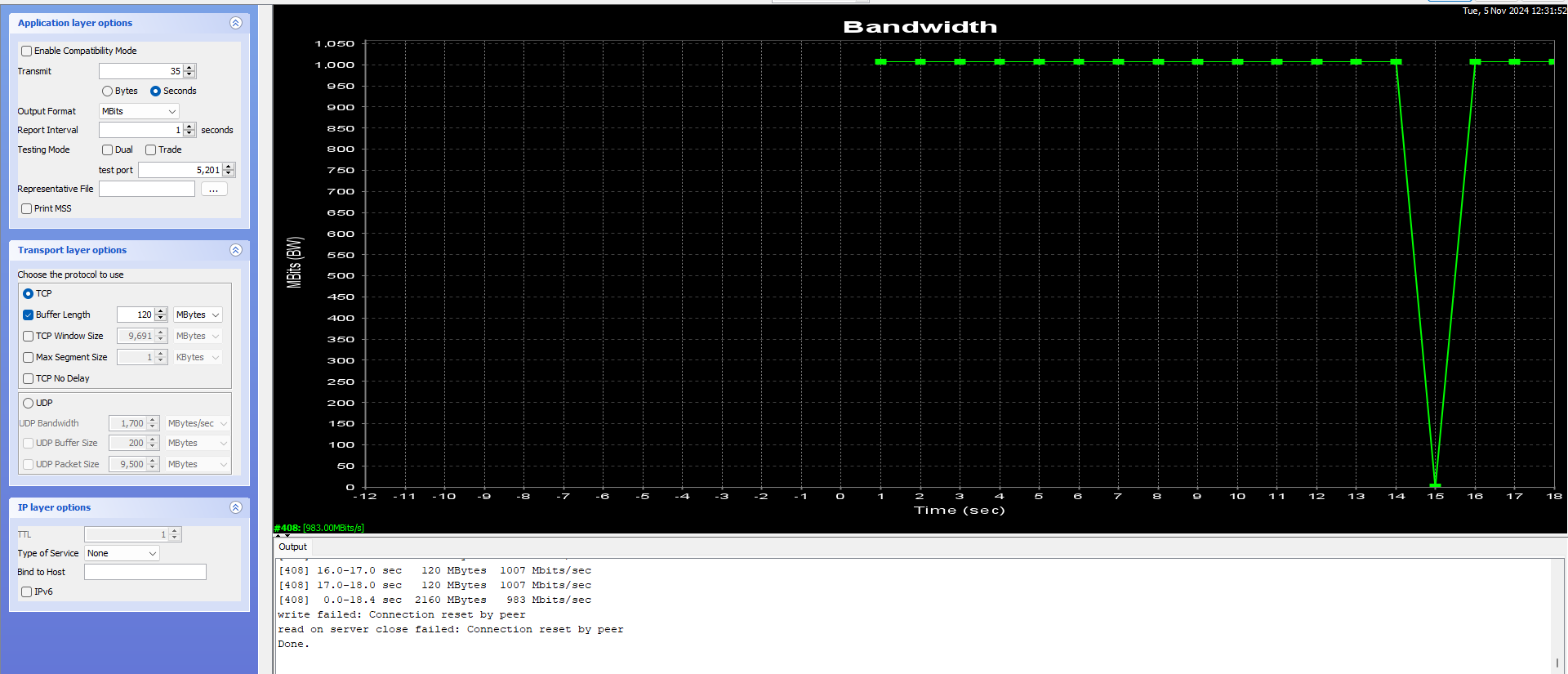
Task: Enable Compatibility Mode checkbox
Action: point(26,51)
